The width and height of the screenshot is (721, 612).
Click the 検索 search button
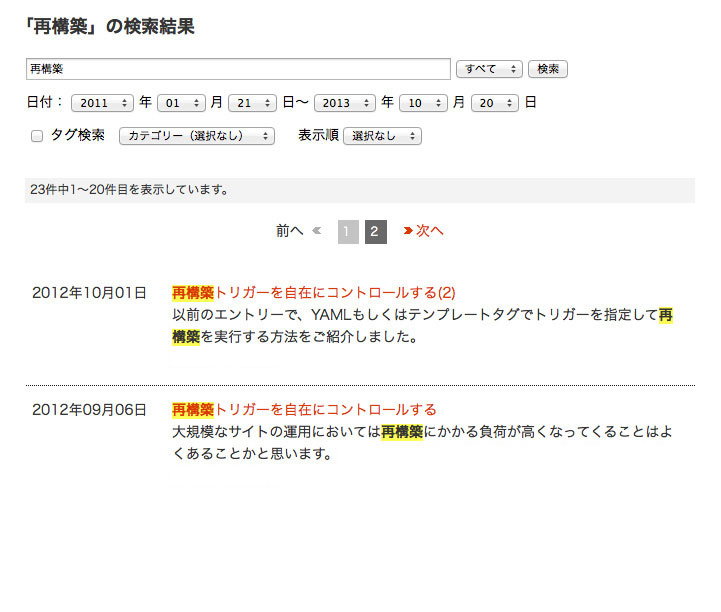tap(548, 69)
